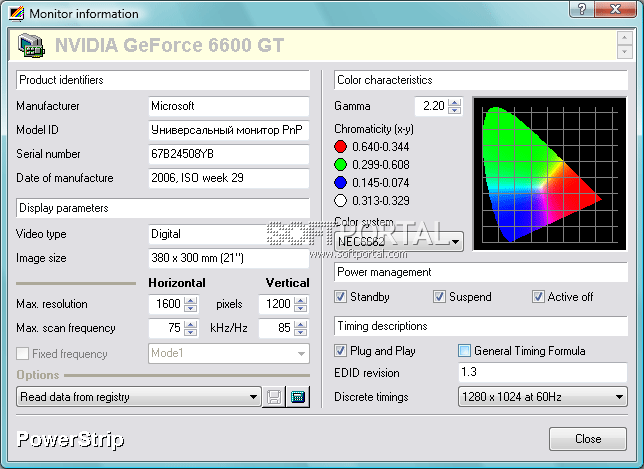Click the blue chromaticity color circle

point(340,182)
